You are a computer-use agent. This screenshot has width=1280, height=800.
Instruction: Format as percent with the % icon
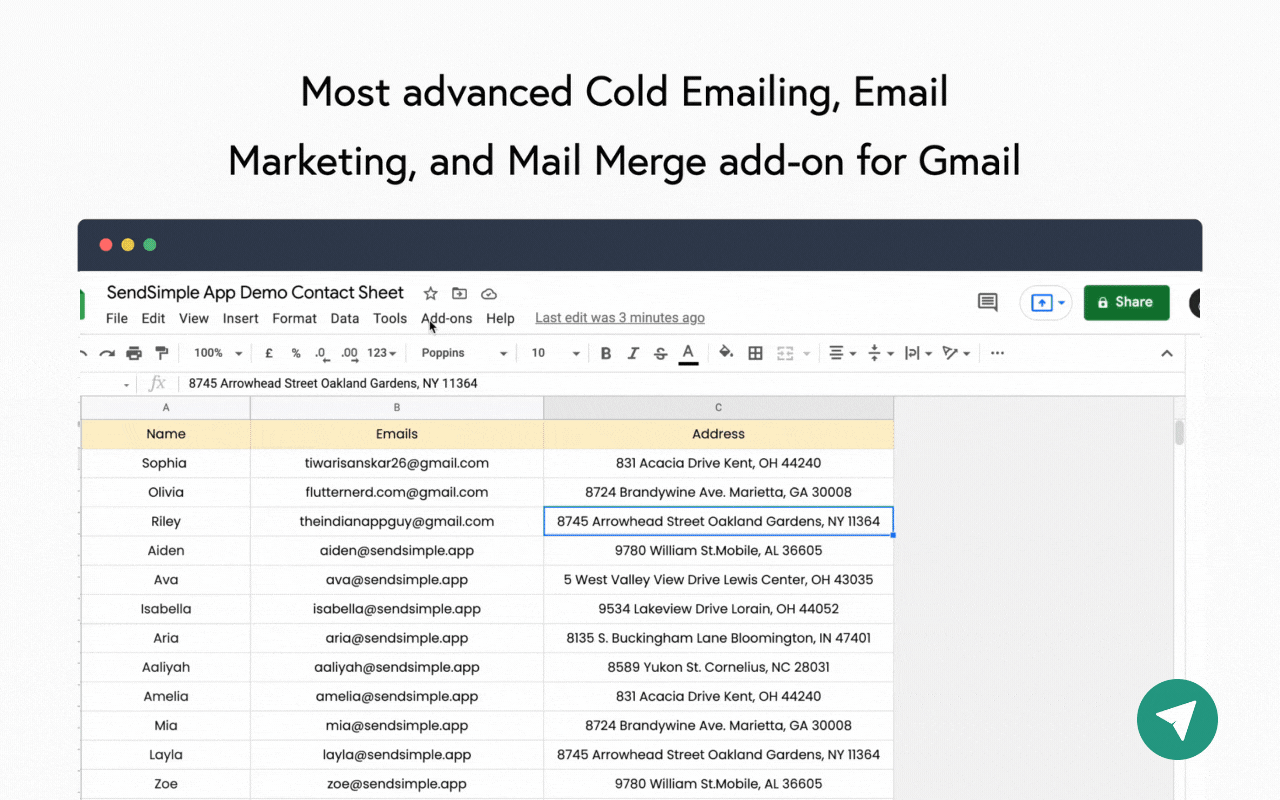[296, 353]
